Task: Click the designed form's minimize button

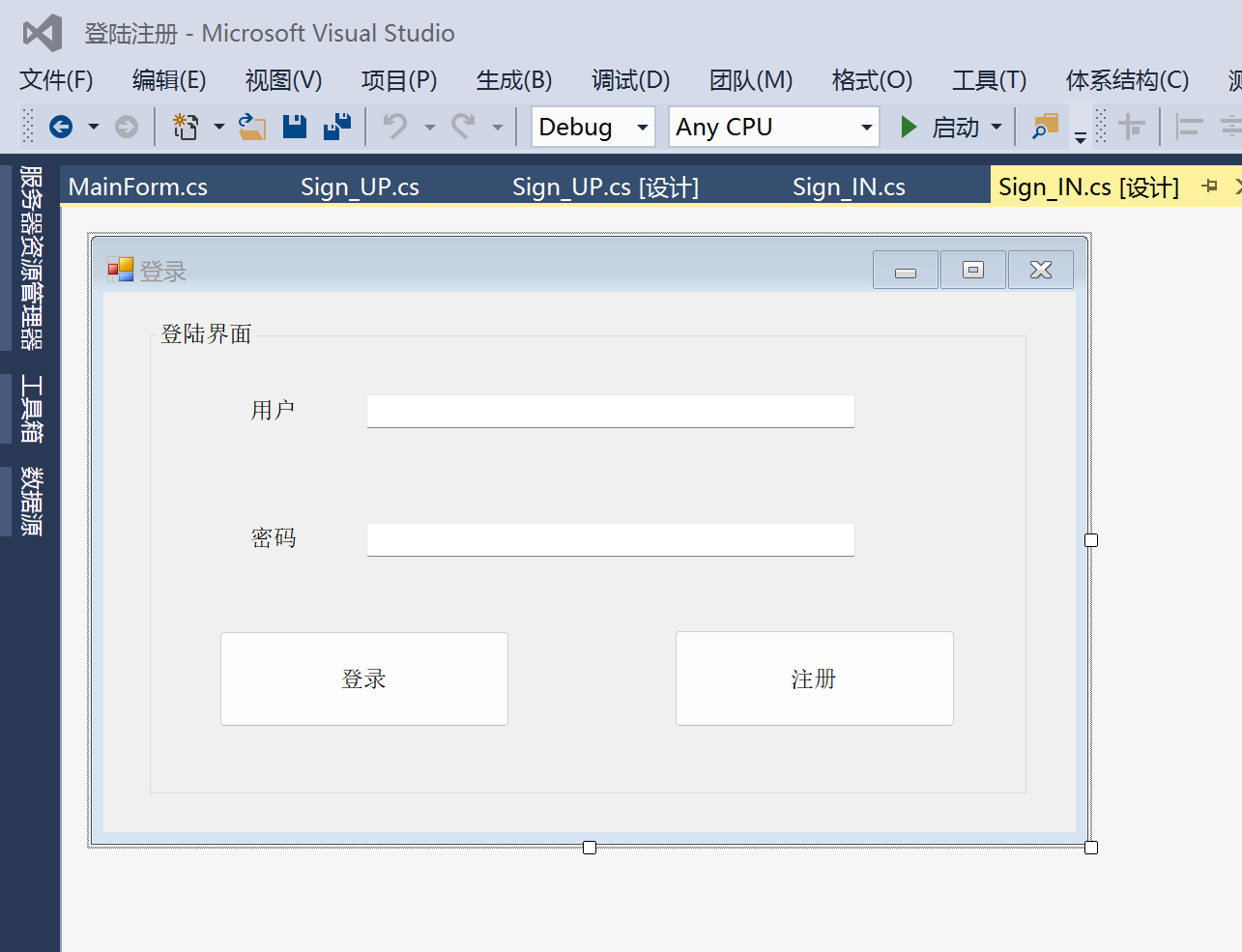Action: 906,270
